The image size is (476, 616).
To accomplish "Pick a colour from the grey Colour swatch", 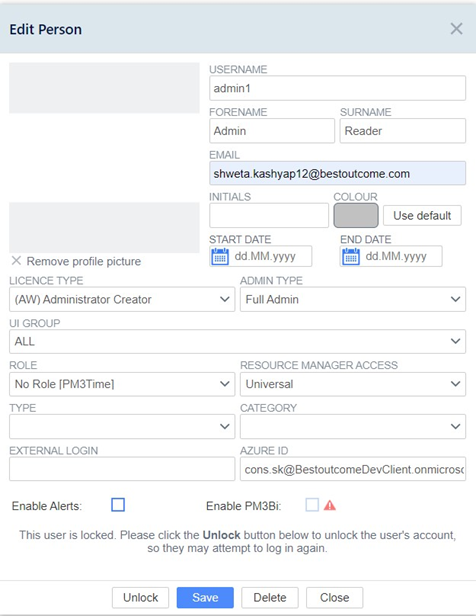I will [356, 215].
